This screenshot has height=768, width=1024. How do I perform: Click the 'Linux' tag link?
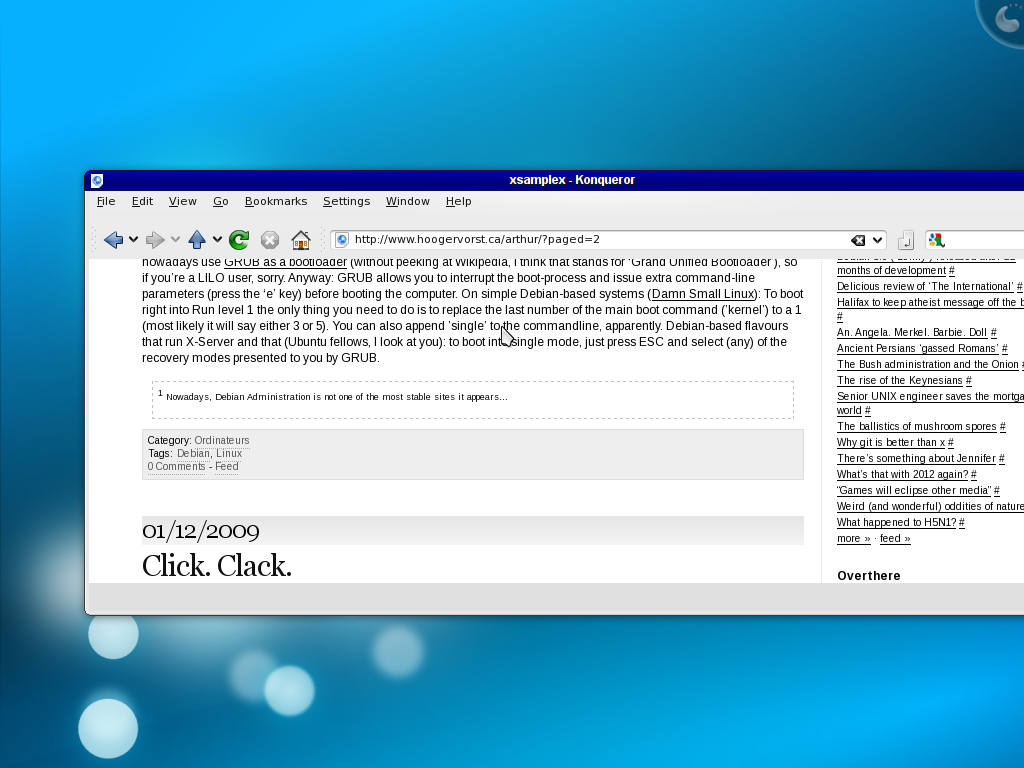point(229,453)
